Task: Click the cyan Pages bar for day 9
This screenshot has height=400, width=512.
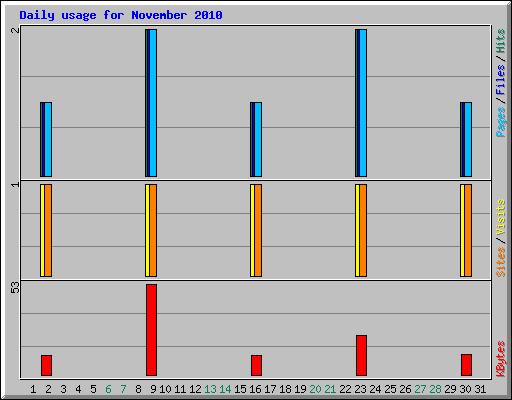Action: click(153, 103)
